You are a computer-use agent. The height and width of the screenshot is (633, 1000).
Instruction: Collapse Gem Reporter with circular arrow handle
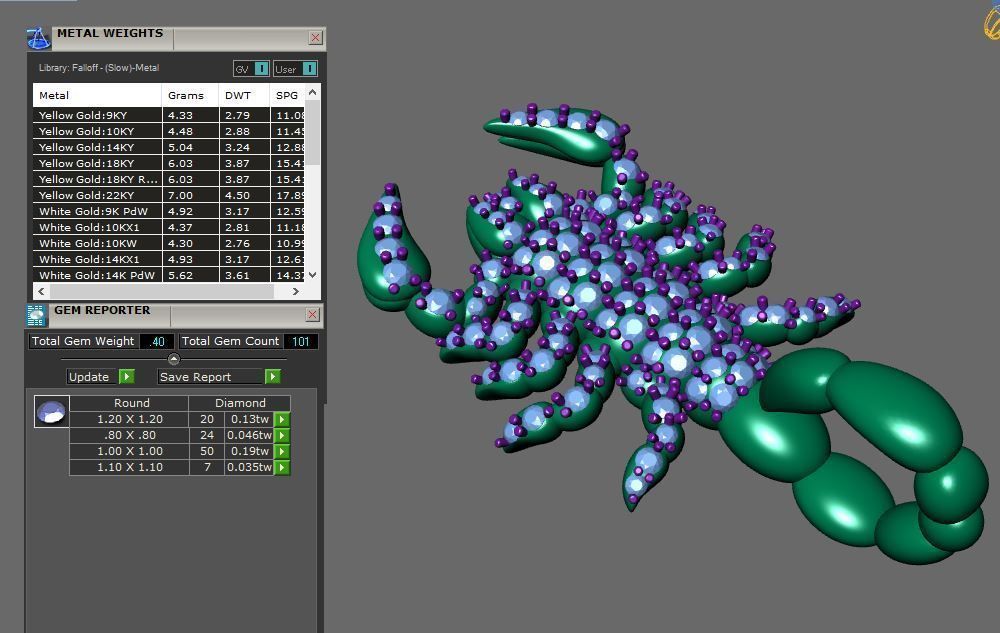click(x=173, y=359)
